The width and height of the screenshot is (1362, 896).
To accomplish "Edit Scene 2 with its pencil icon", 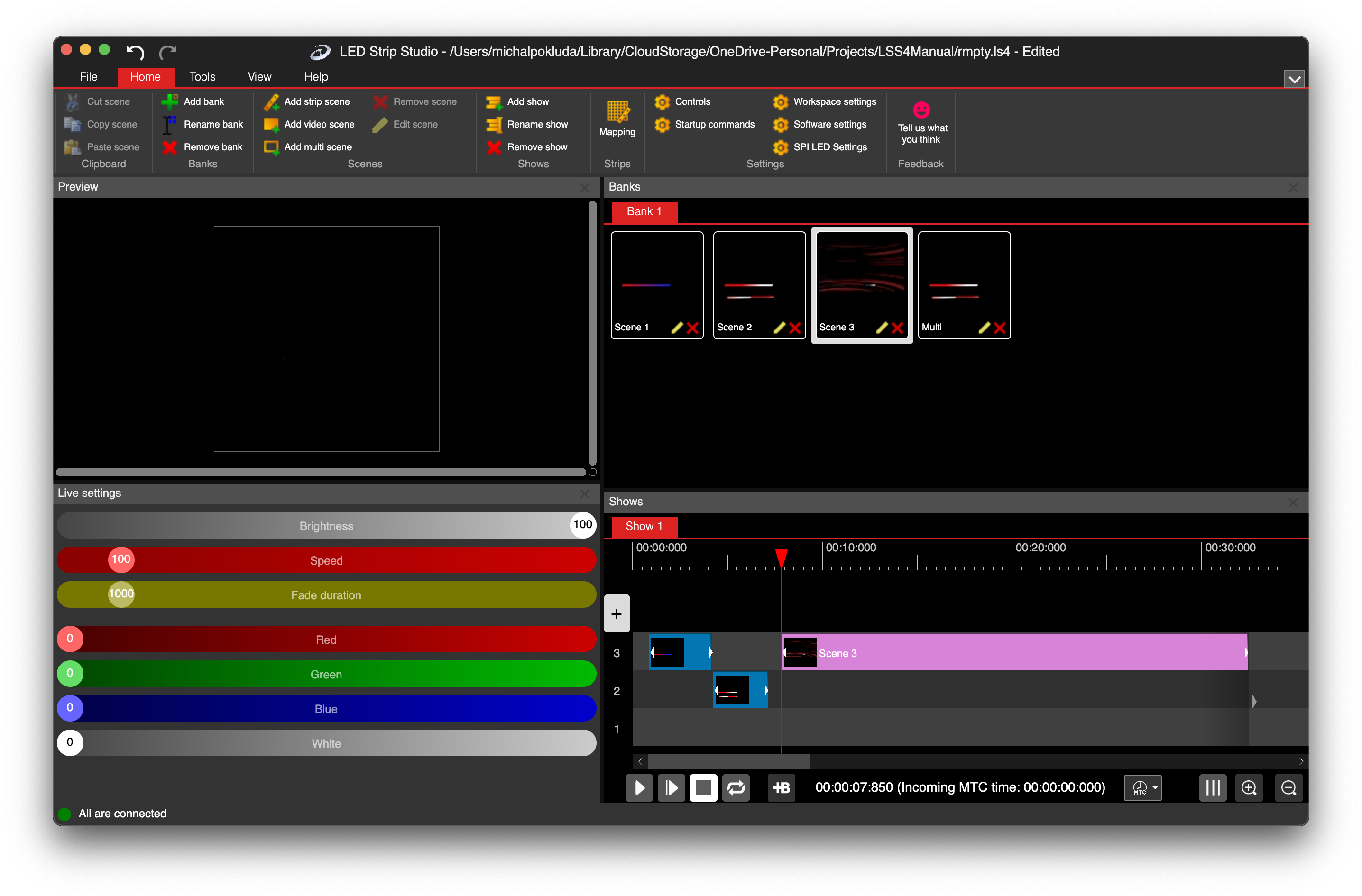I will 780,327.
